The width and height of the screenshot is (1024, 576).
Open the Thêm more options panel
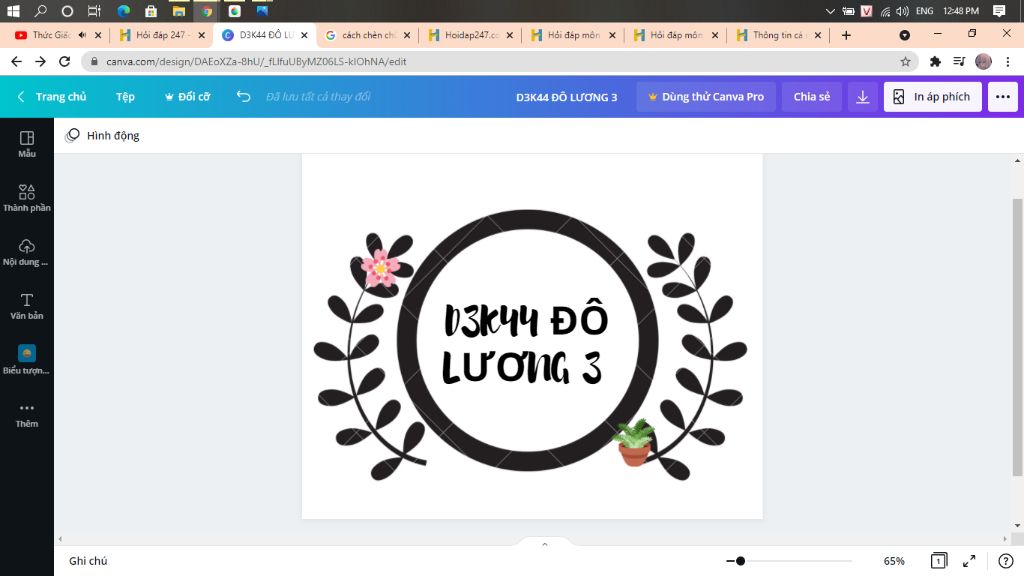point(27,415)
